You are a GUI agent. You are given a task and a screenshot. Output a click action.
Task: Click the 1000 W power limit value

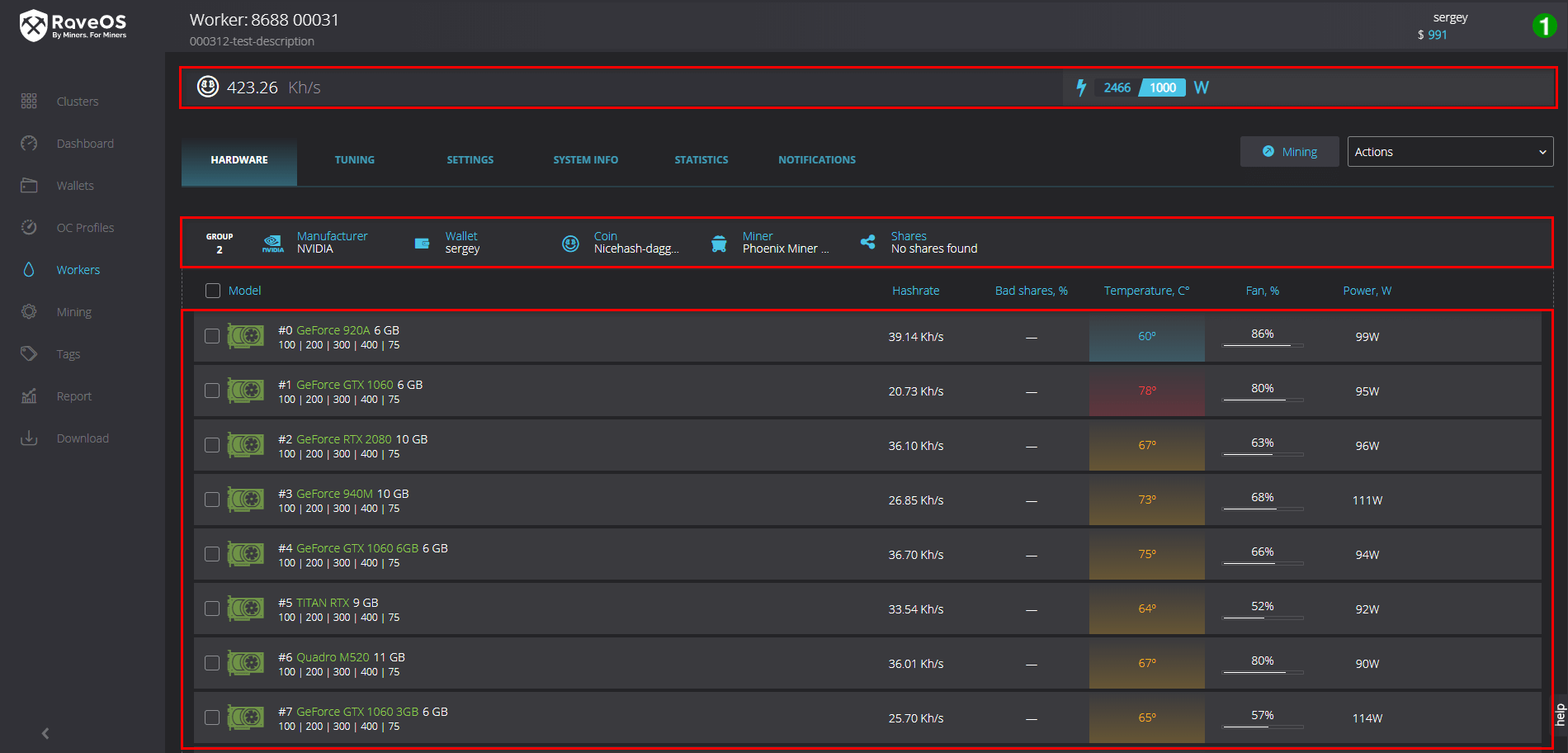(x=1163, y=88)
